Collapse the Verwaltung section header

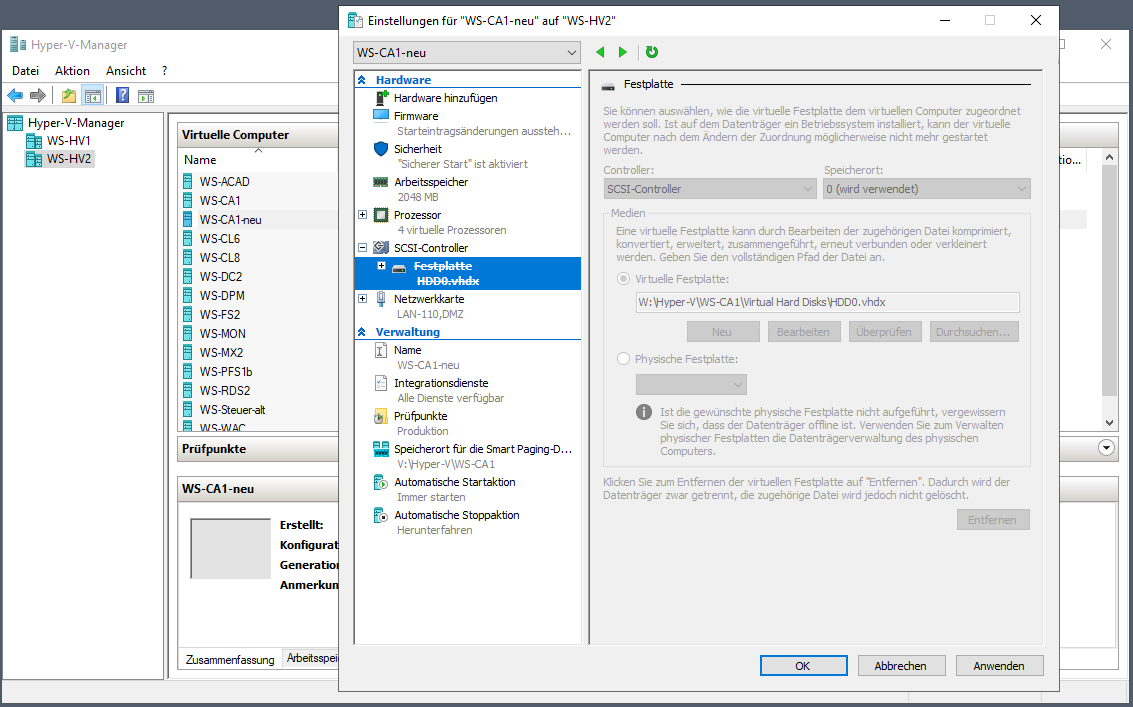(x=362, y=332)
